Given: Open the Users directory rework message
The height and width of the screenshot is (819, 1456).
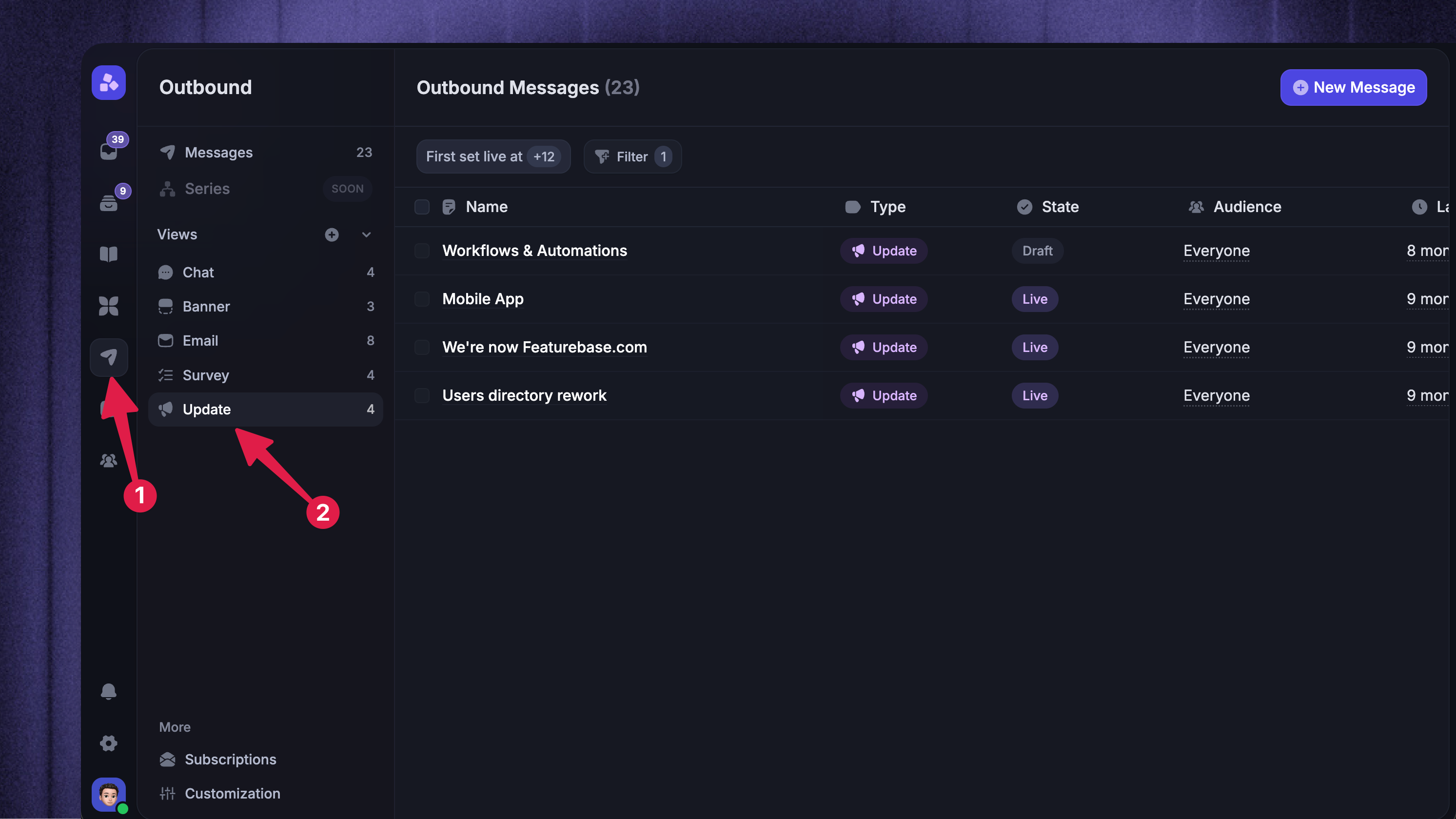Looking at the screenshot, I should coord(524,396).
